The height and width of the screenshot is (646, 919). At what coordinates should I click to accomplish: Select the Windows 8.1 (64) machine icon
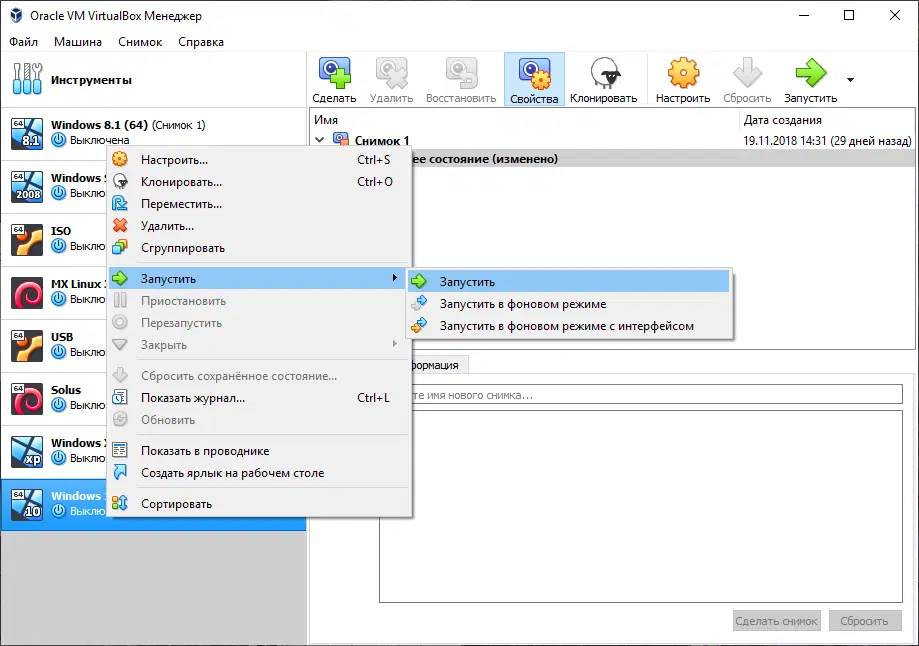click(x=27, y=133)
